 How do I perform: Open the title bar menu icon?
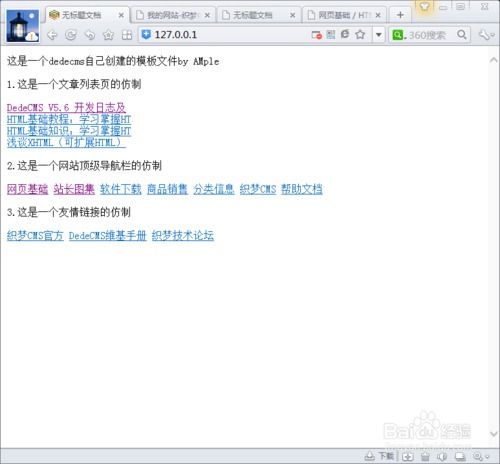tap(461, 6)
